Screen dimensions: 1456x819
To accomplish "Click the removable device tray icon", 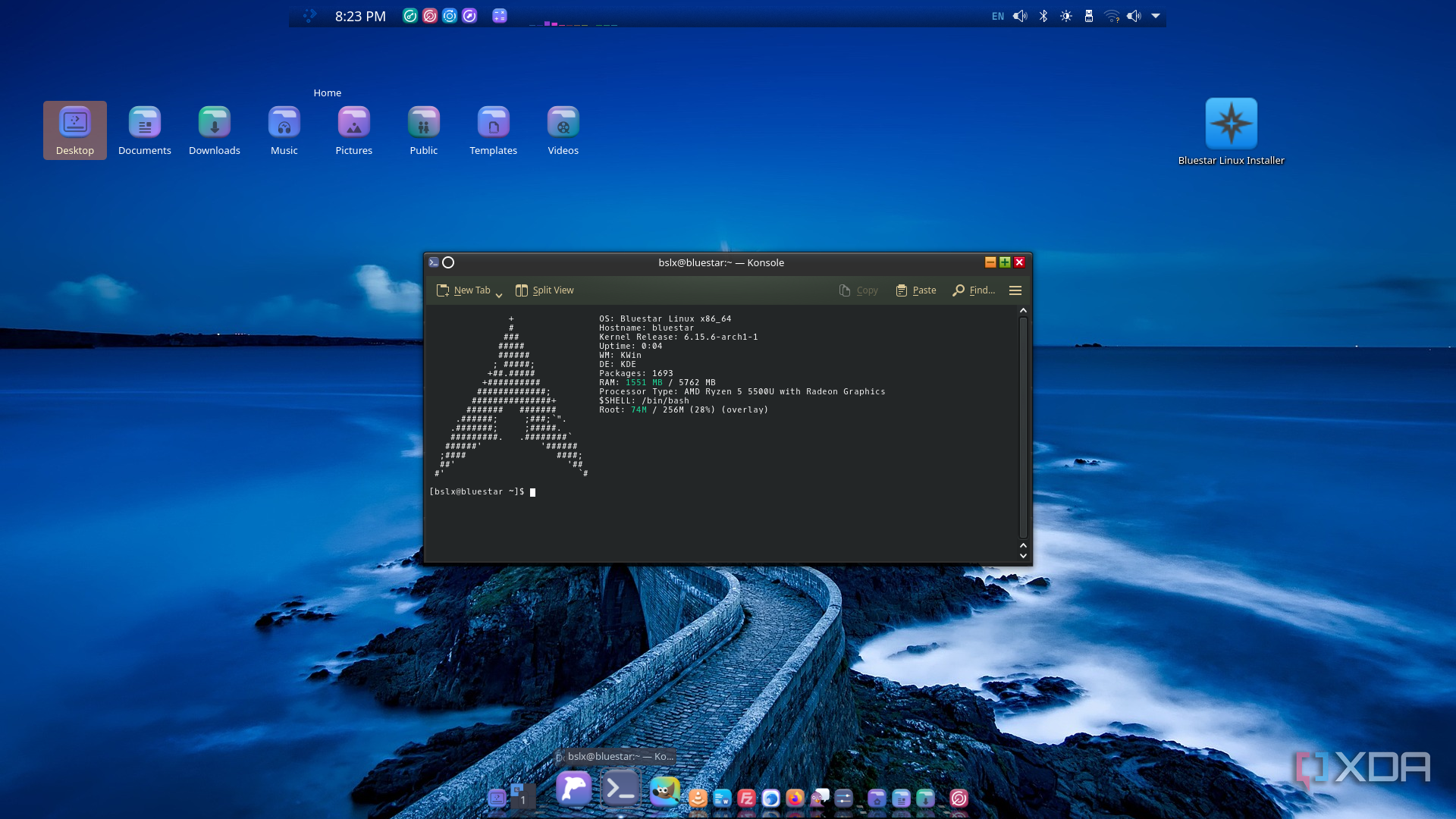I will [x=1089, y=16].
